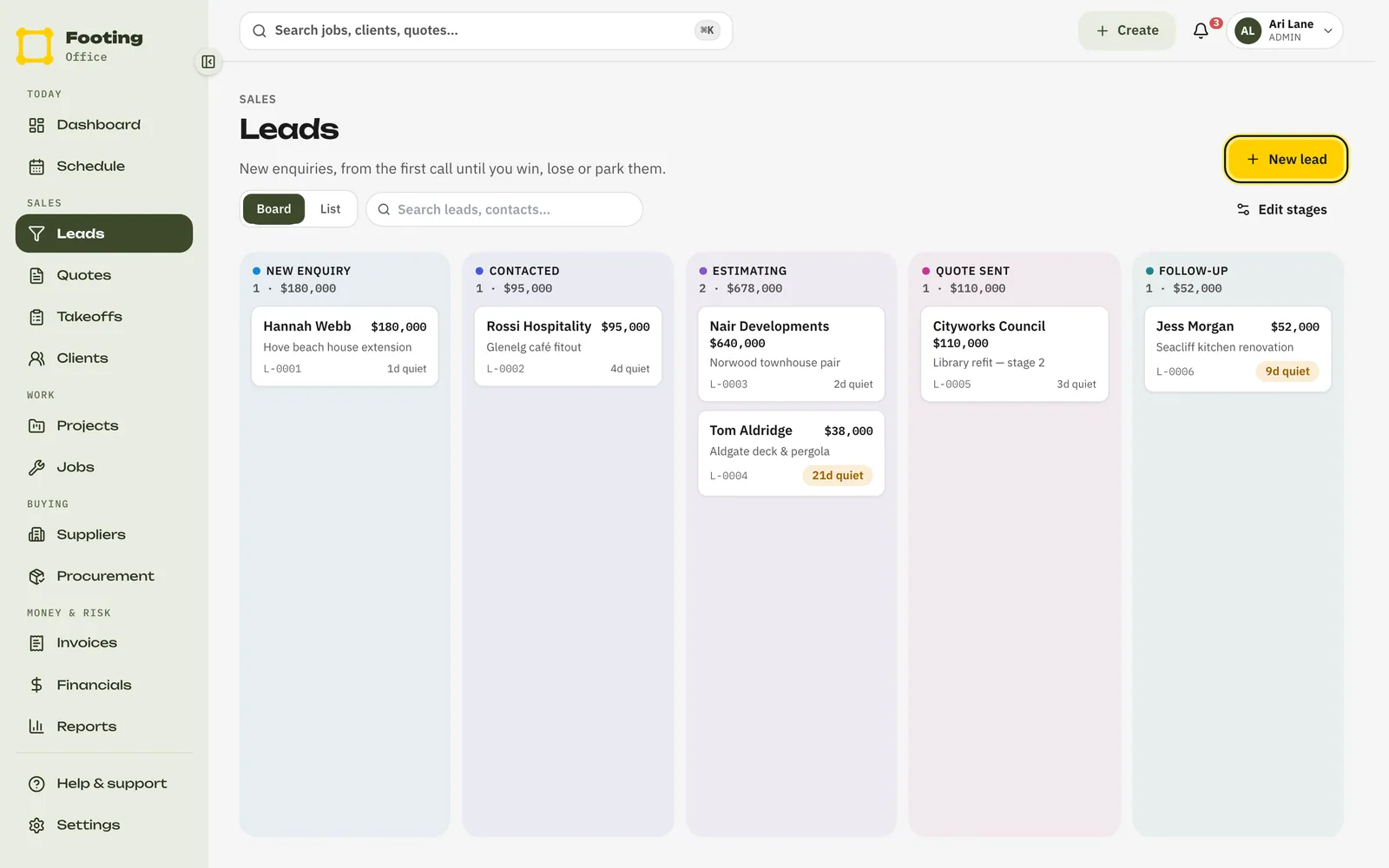
Task: Open the Cityworks Council lead card
Action: tap(1014, 354)
